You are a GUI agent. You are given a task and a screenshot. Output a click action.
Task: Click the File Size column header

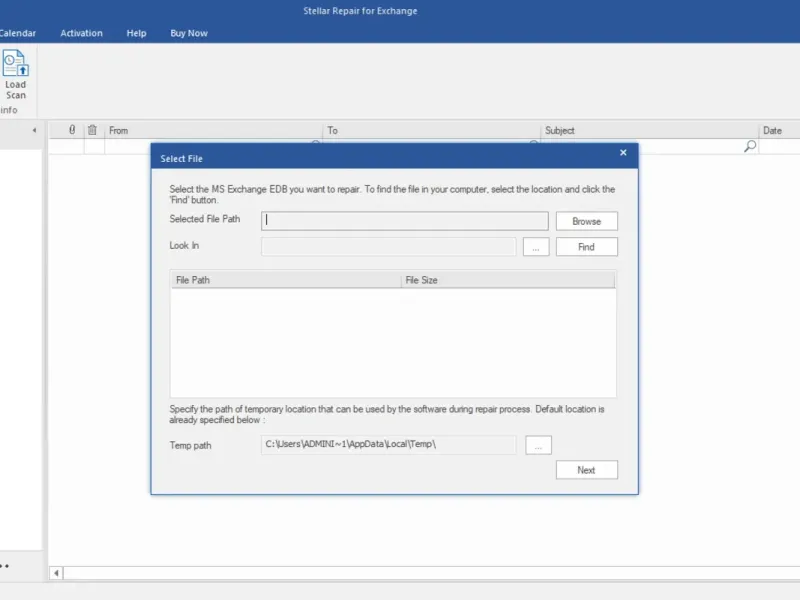508,280
